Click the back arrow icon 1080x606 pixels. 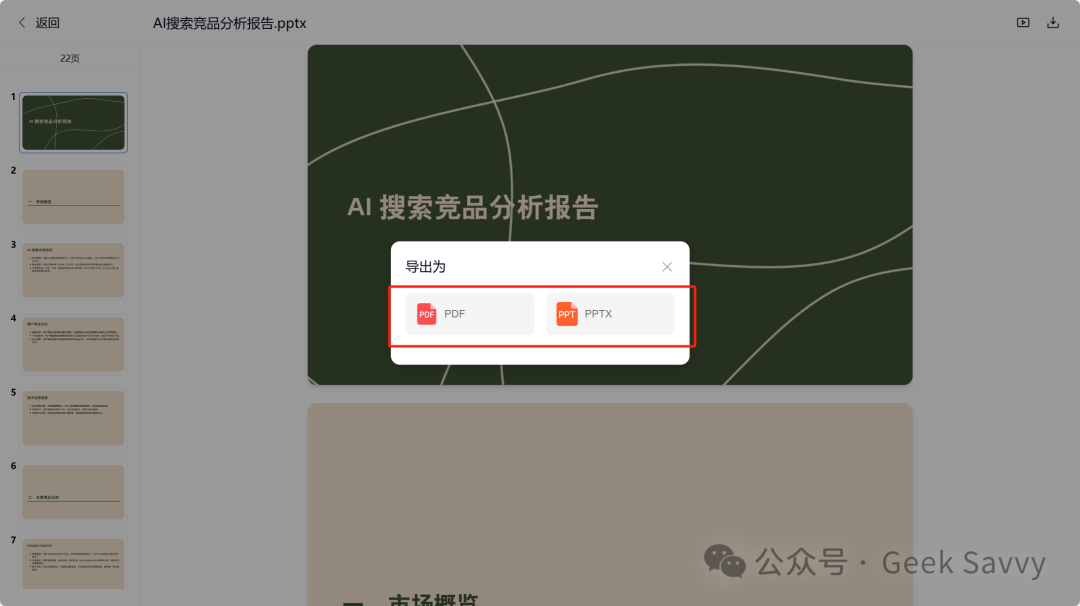point(22,23)
